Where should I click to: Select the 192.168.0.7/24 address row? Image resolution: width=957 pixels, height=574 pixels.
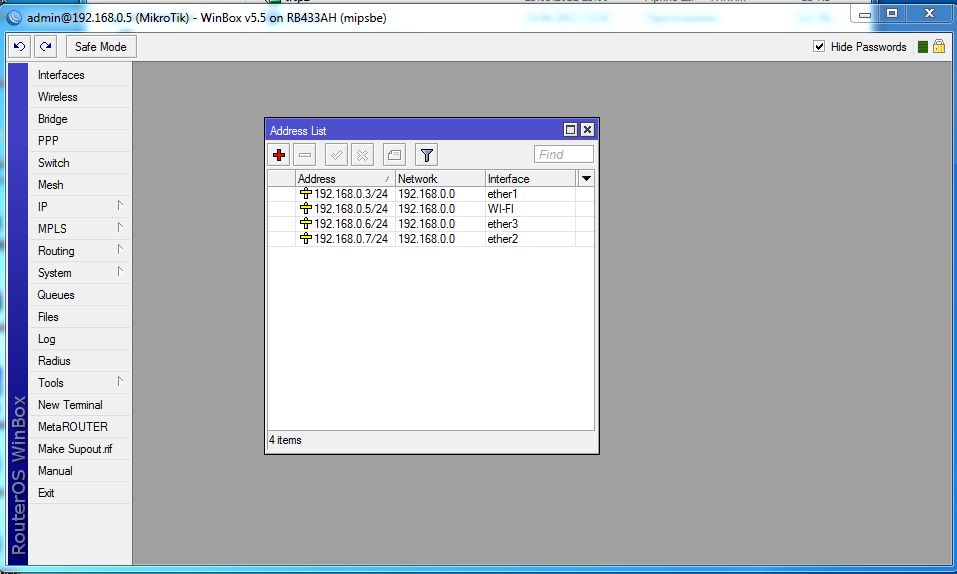[430, 239]
